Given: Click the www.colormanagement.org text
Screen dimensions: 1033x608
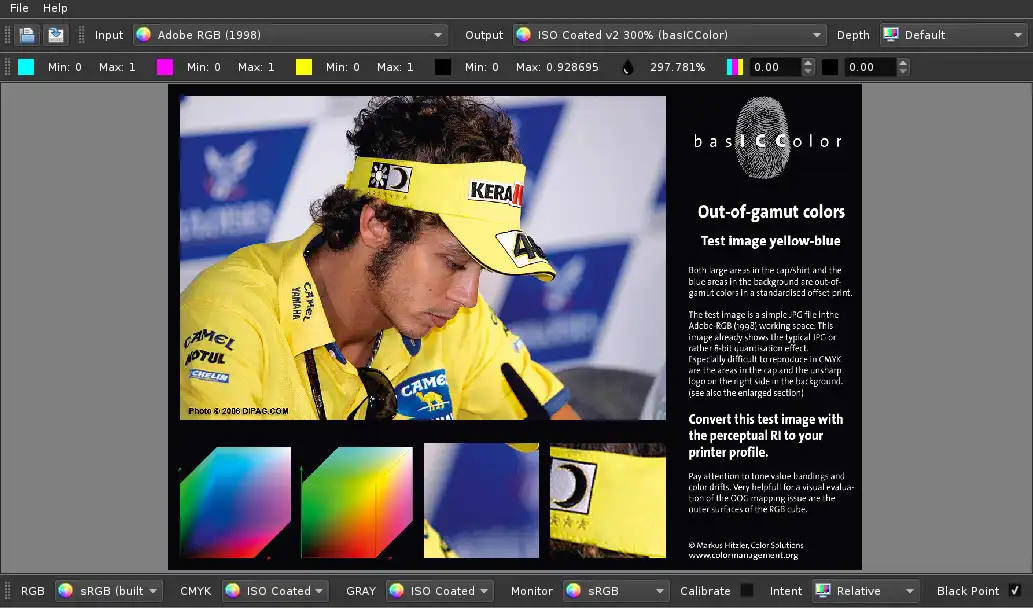Looking at the screenshot, I should tap(743, 555).
